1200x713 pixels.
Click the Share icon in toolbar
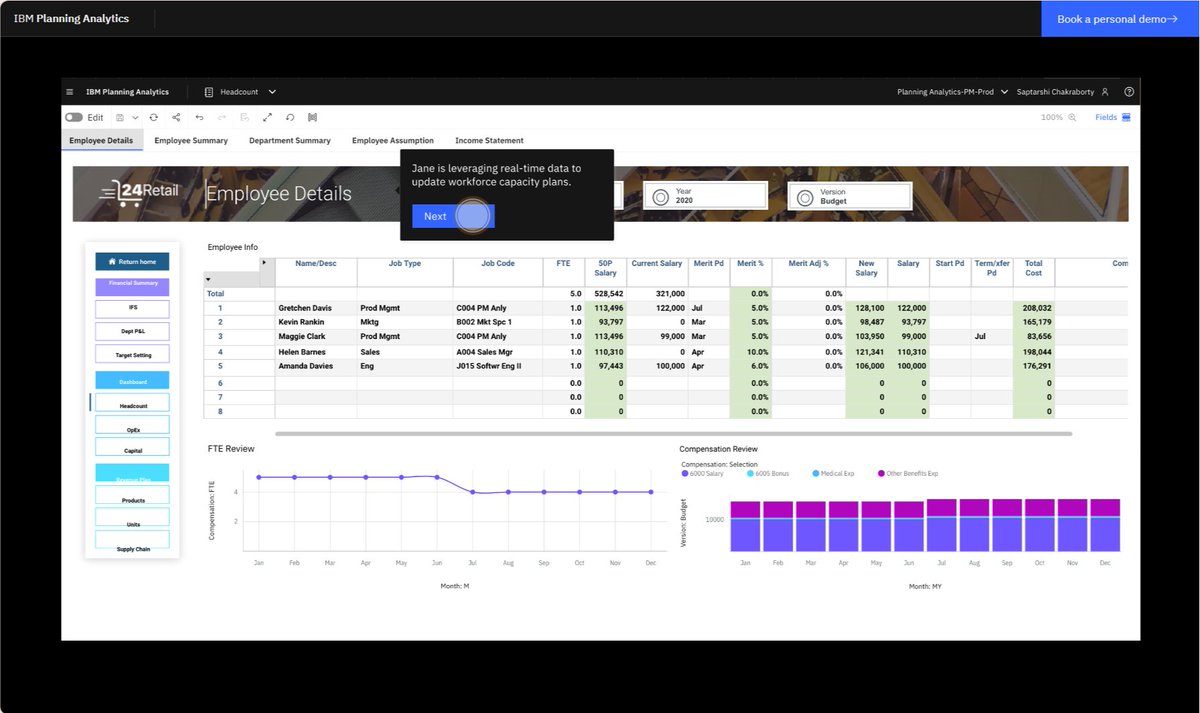click(x=176, y=117)
